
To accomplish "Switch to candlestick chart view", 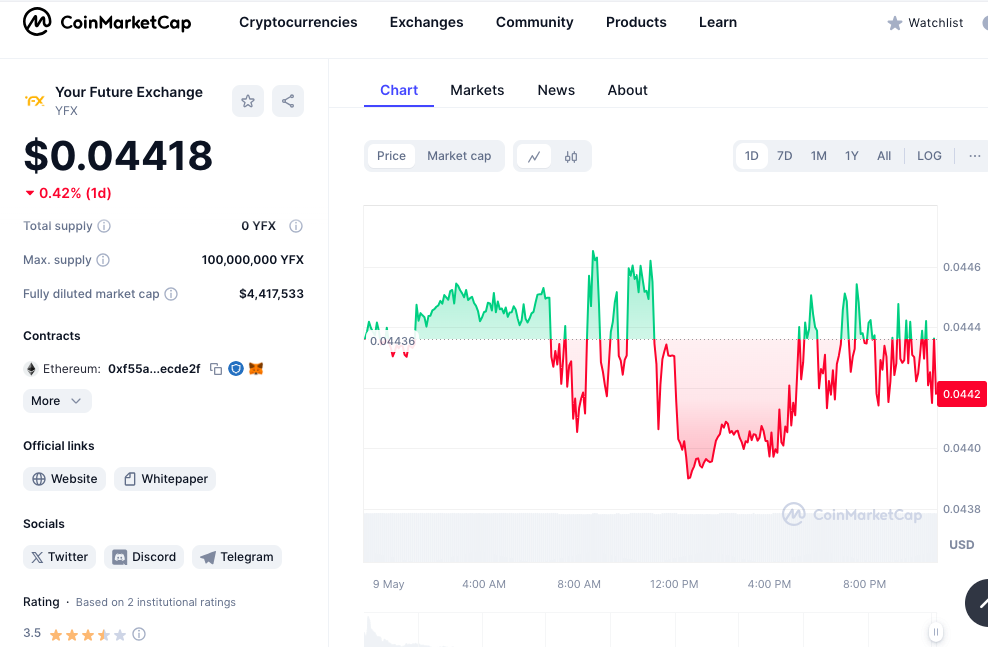I will (571, 156).
